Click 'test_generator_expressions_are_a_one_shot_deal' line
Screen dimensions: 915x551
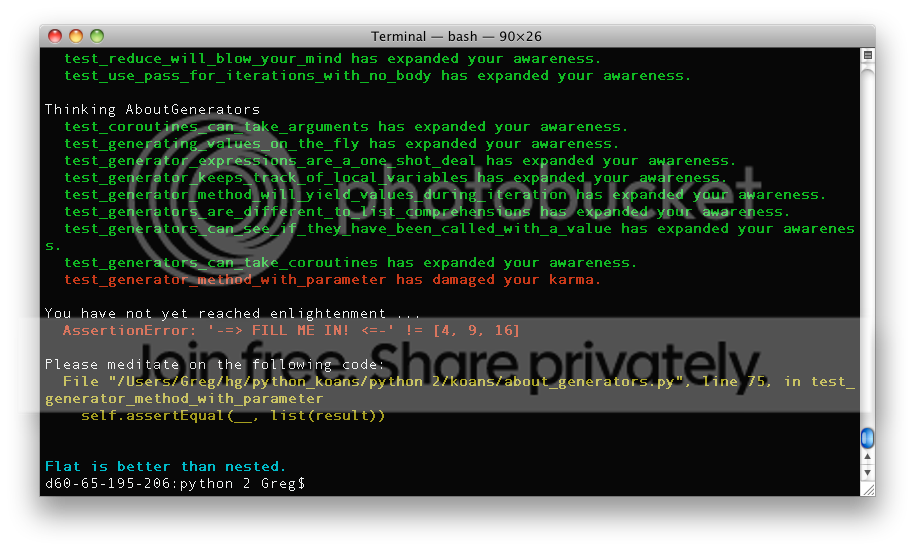(x=400, y=161)
